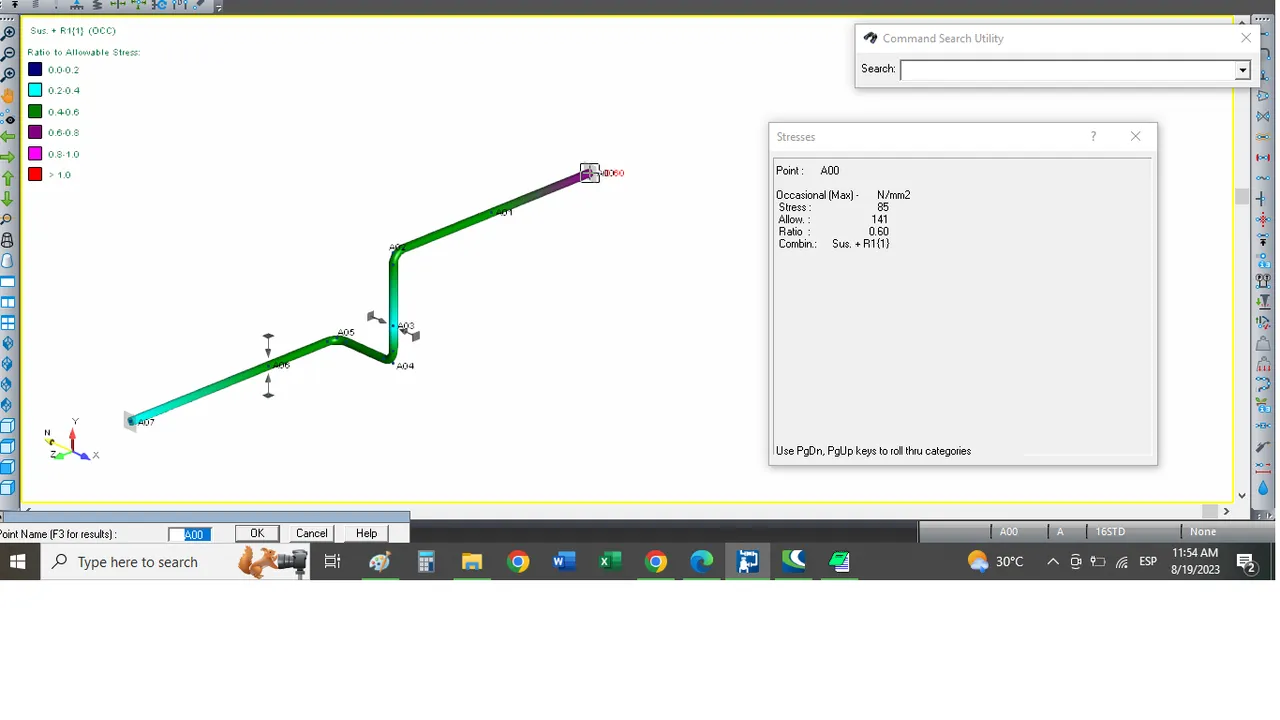Expand the Command Search dropdown arrow

(1242, 70)
